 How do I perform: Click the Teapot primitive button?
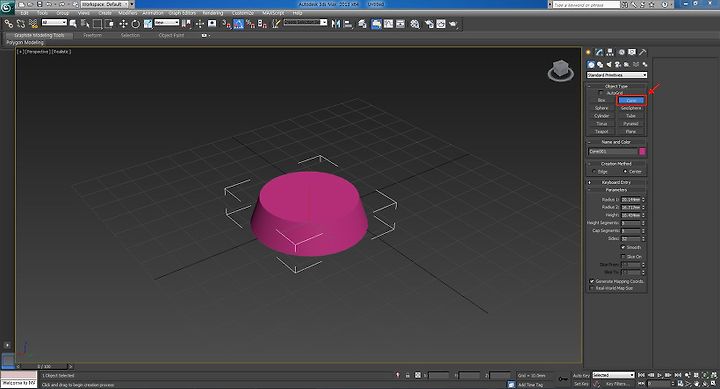(602, 132)
